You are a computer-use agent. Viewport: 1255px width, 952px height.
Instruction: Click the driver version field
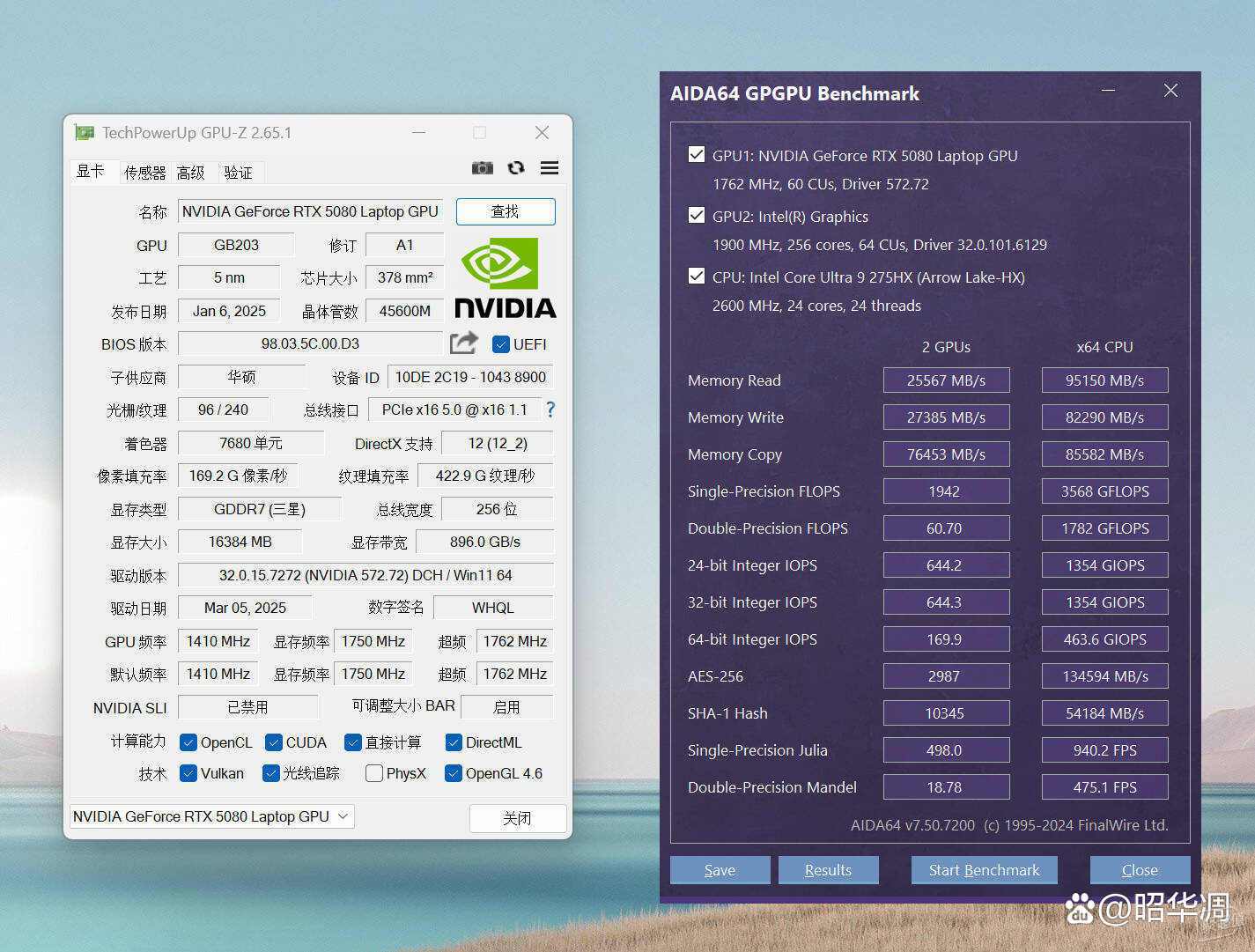point(365,575)
